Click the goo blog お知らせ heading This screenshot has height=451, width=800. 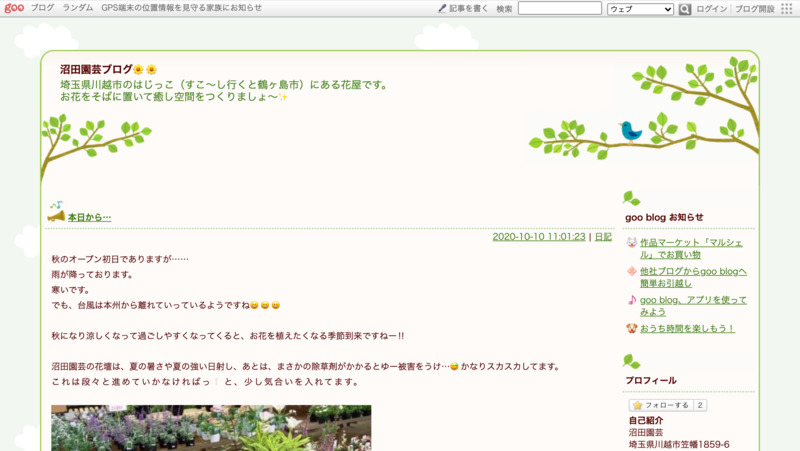pyautogui.click(x=664, y=217)
